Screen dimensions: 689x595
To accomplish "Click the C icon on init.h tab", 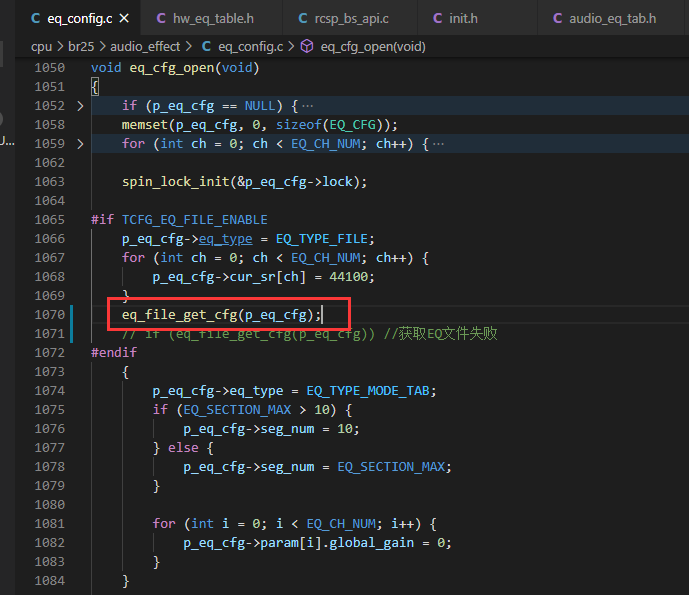I will click(438, 18).
